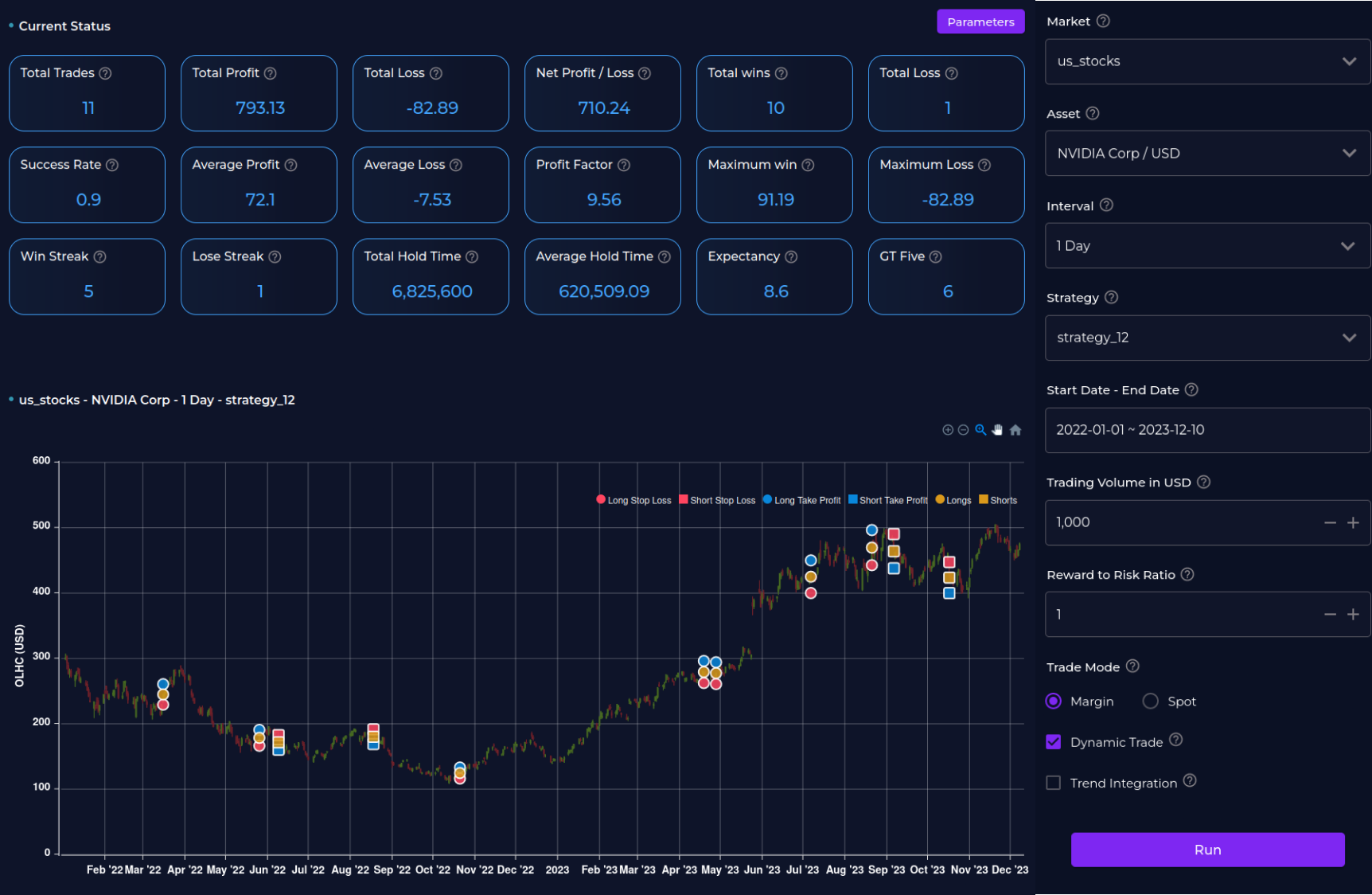
Task: Open help icon next to Start Date - End Date
Action: pos(1191,389)
